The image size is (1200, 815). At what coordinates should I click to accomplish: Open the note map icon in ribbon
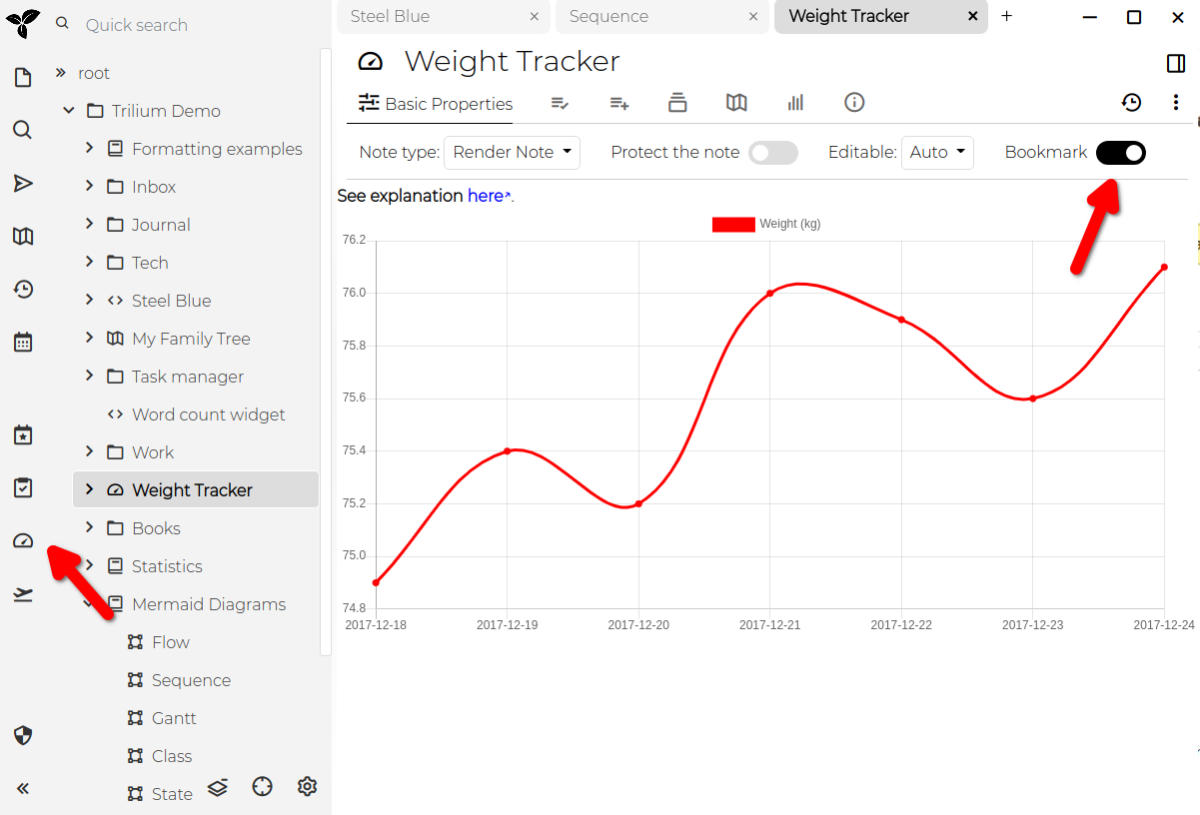click(x=736, y=103)
